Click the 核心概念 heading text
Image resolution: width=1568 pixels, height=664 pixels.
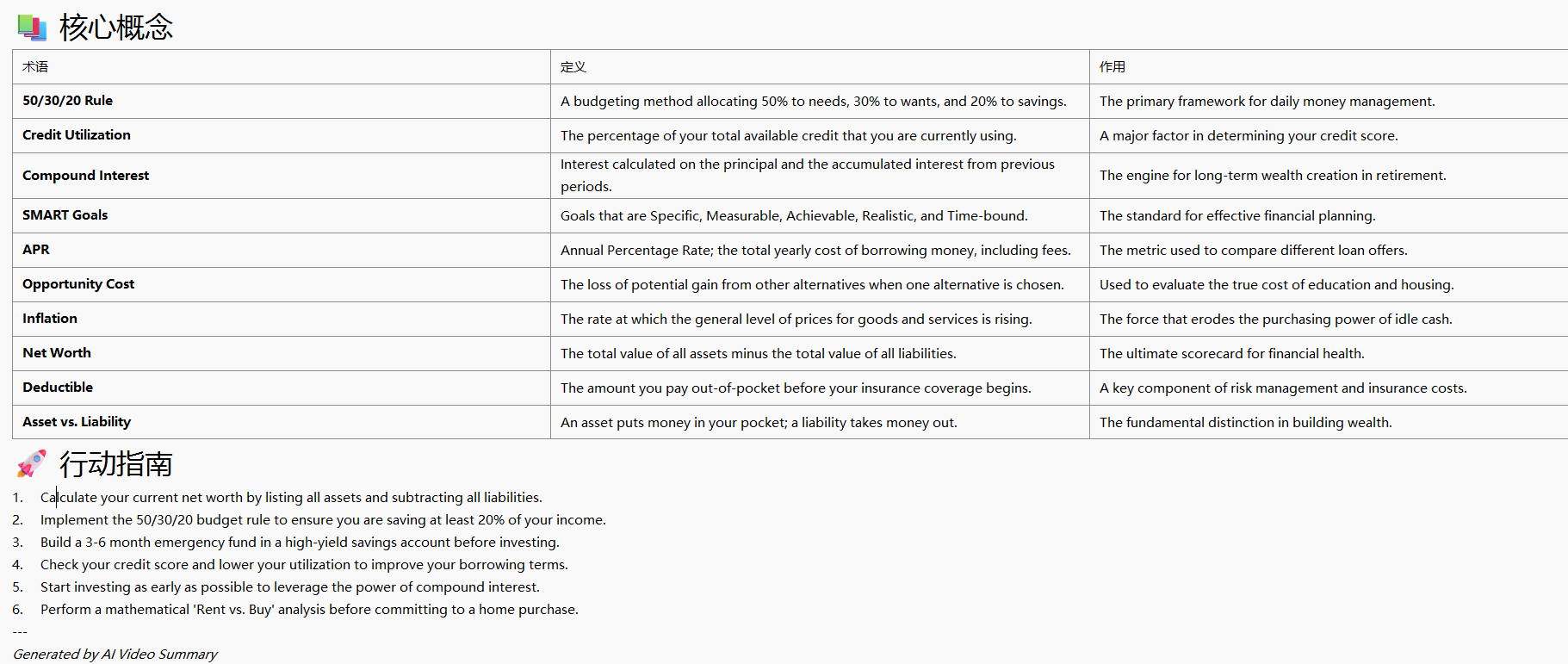tap(116, 28)
